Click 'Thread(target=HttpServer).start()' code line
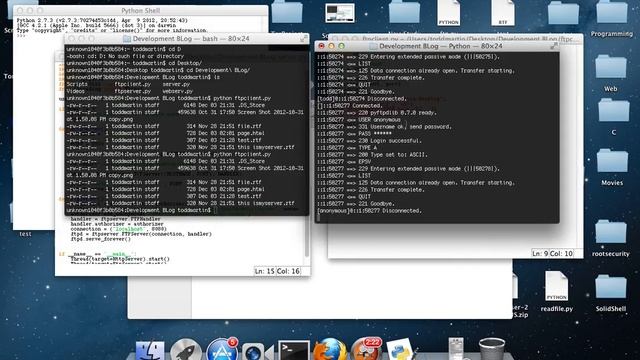 pos(120,259)
